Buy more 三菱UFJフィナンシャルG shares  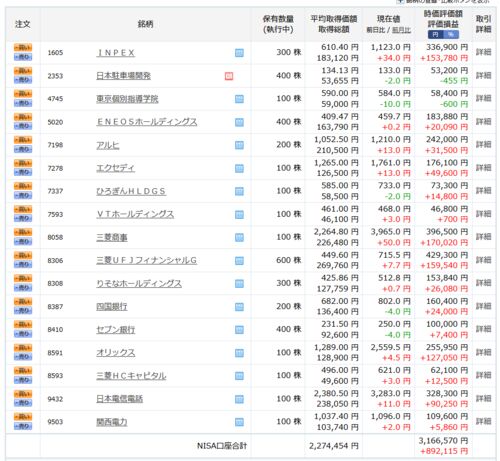(x=23, y=256)
